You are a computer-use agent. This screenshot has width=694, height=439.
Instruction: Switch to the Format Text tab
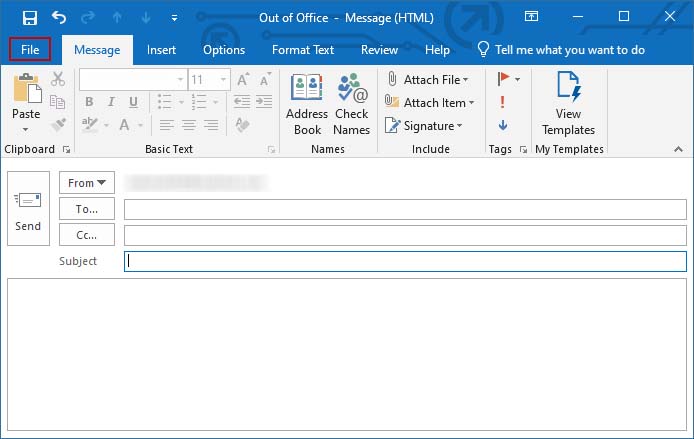pos(302,50)
